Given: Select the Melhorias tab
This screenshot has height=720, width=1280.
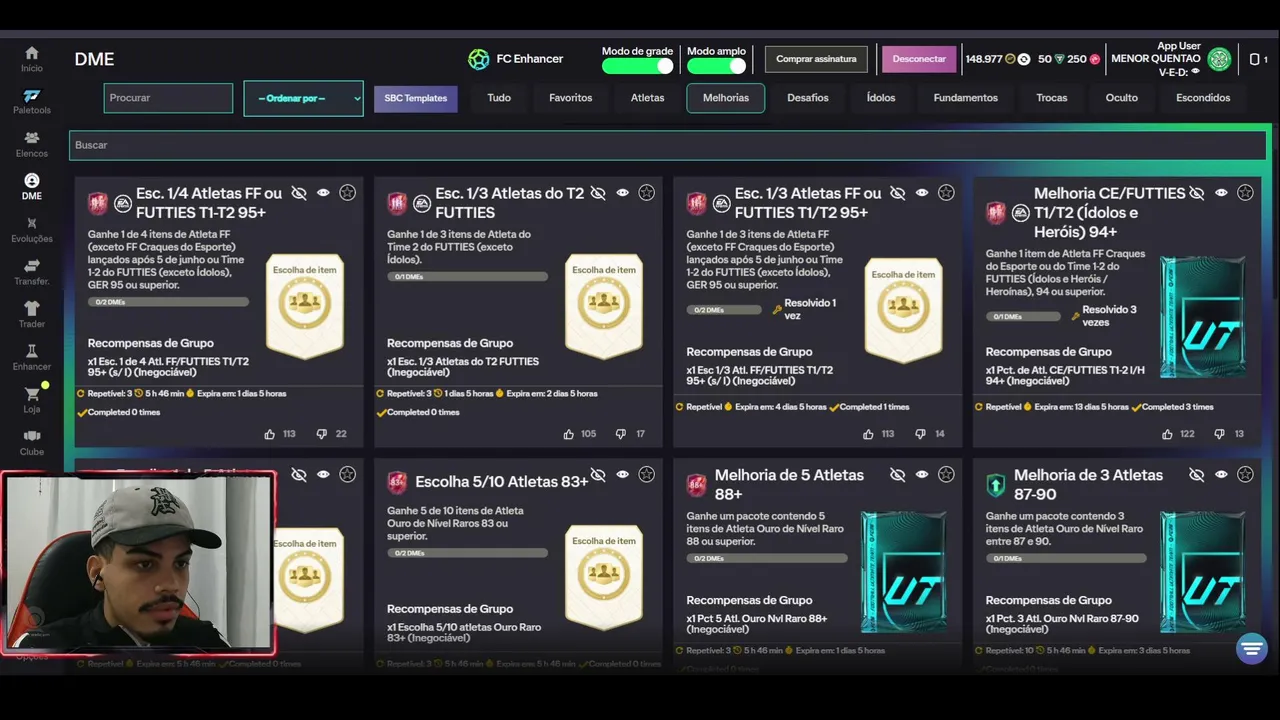Looking at the screenshot, I should [726, 98].
